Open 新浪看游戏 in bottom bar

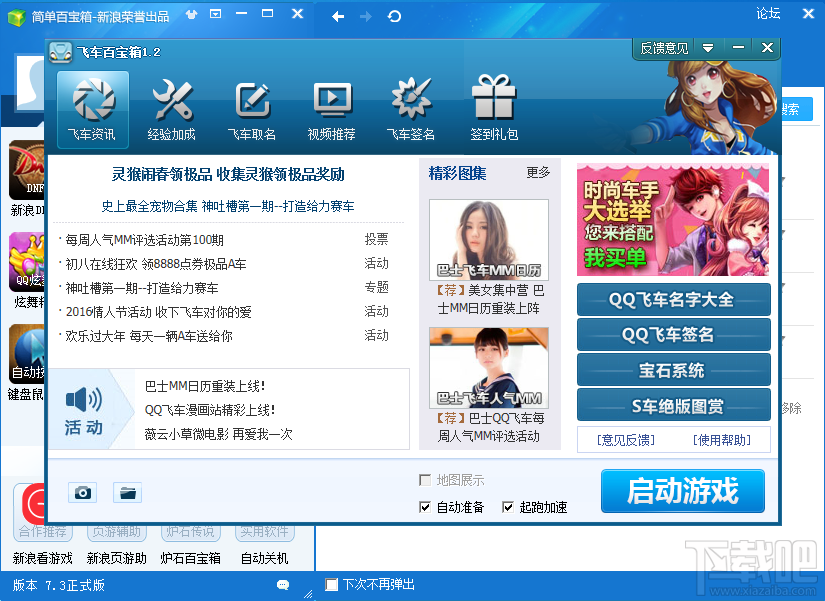pyautogui.click(x=43, y=558)
